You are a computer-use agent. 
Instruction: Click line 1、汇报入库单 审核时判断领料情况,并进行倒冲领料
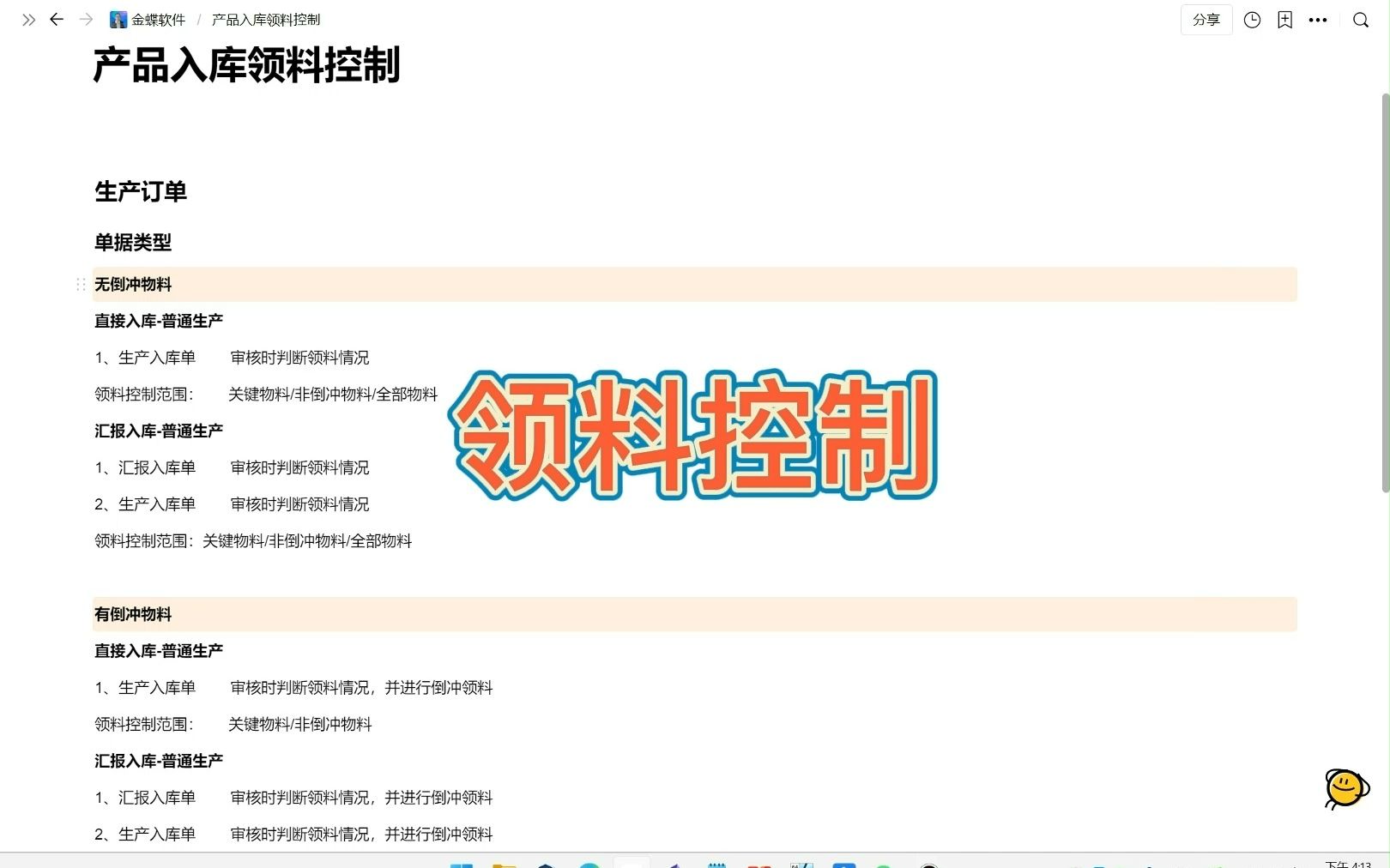pos(293,798)
